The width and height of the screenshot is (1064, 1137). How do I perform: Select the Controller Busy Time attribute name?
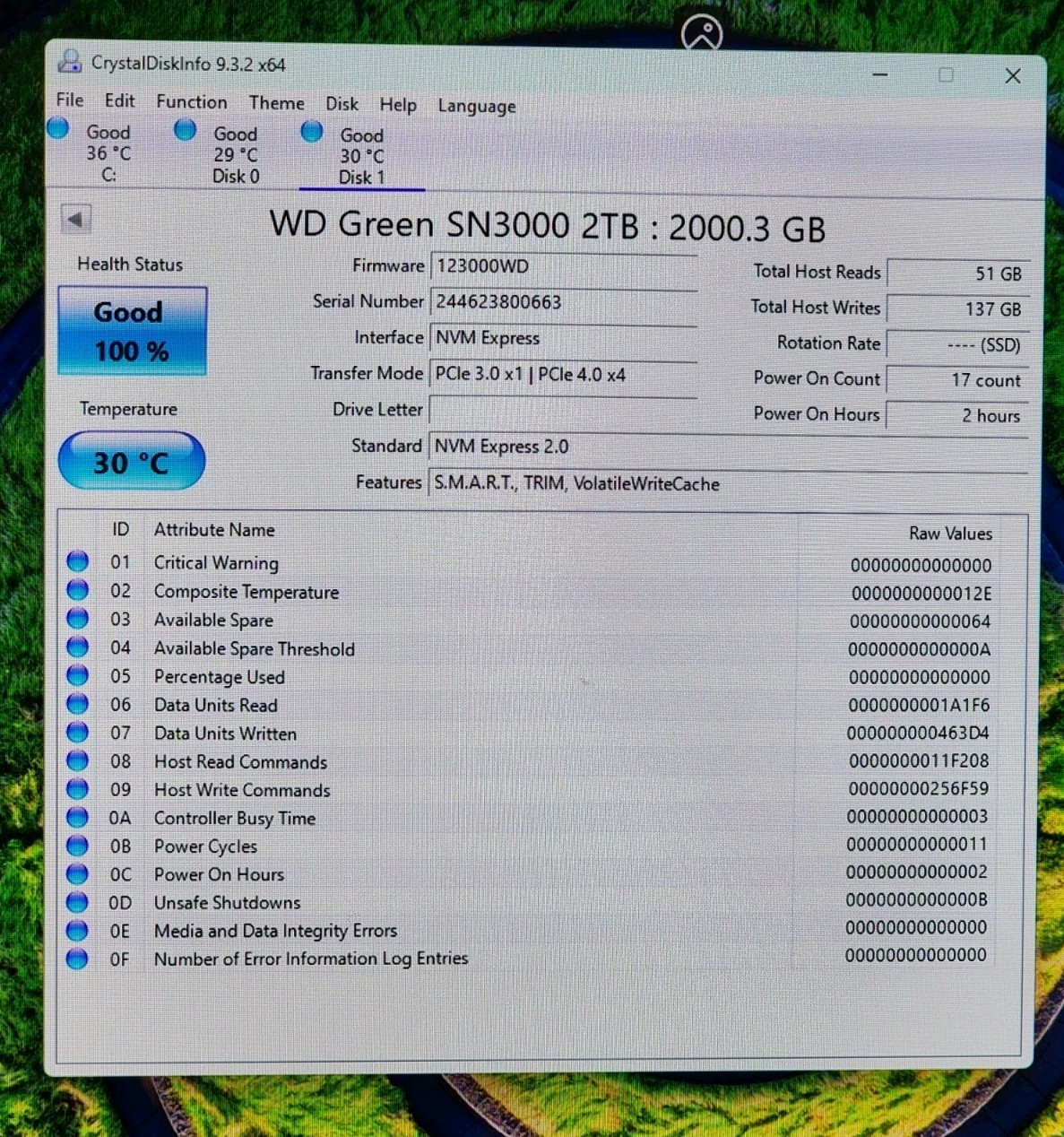[x=235, y=819]
